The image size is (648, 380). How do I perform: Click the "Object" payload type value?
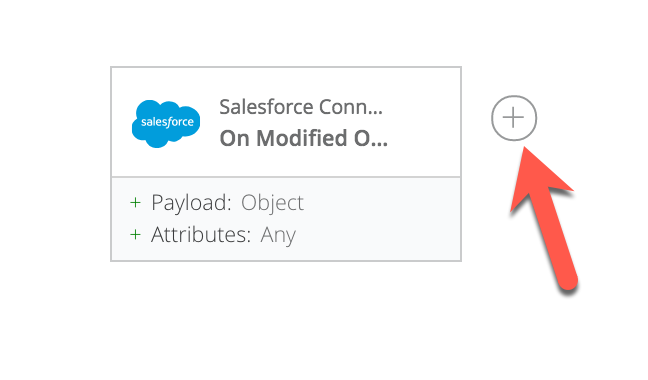coord(272,203)
